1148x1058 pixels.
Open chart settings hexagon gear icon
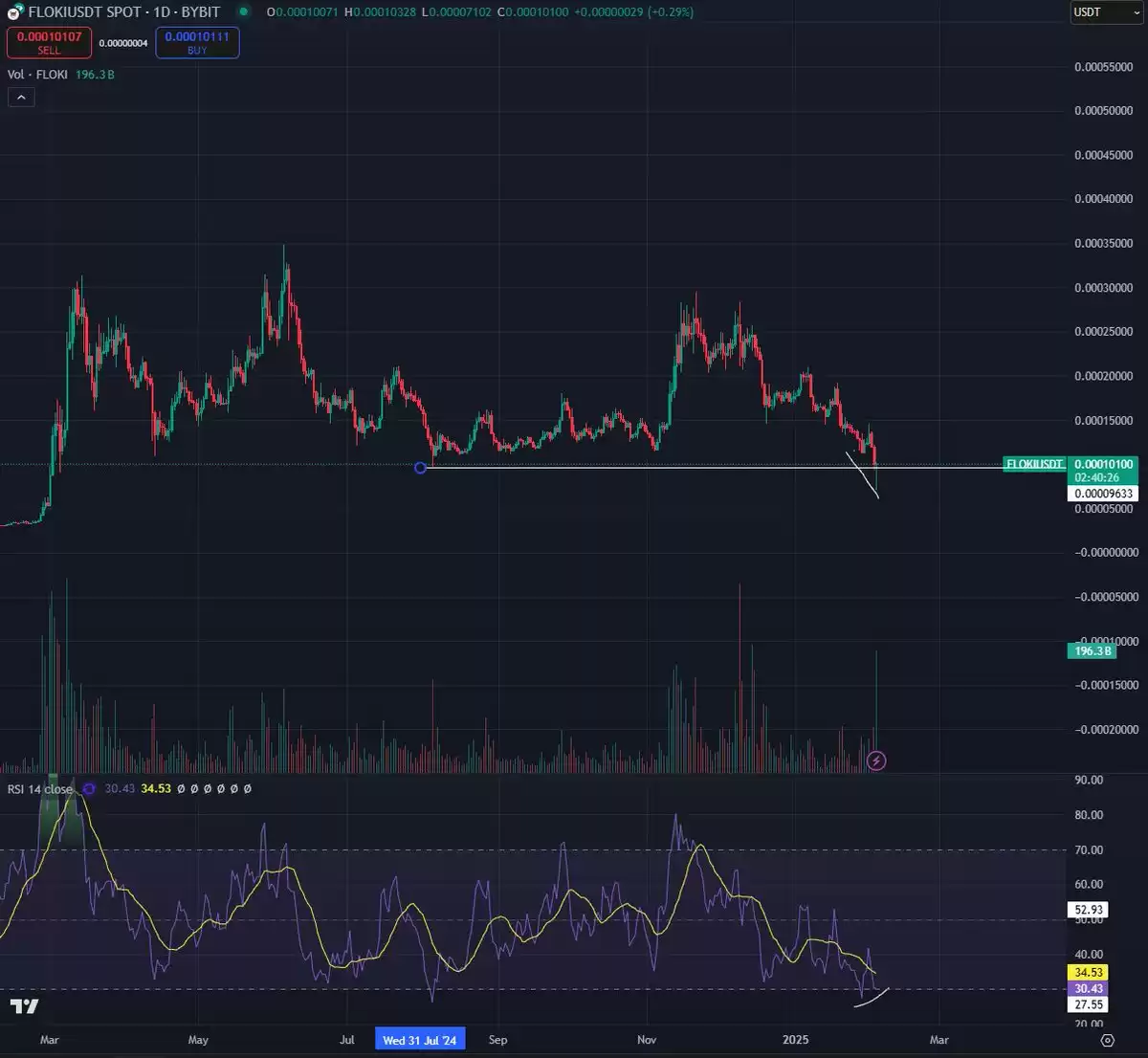click(x=1107, y=1040)
